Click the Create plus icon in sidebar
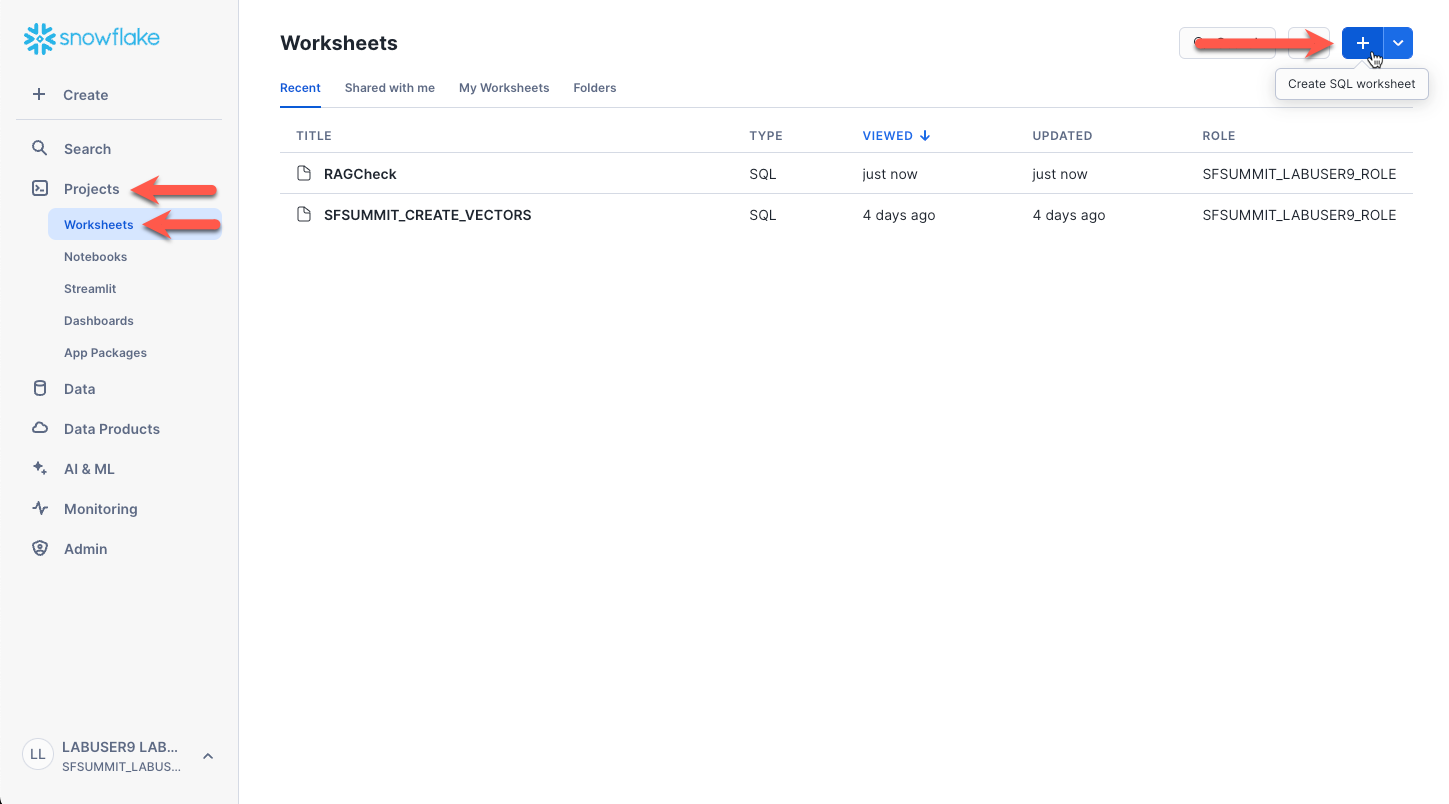Screen dimensions: 1449x804 tap(39, 95)
